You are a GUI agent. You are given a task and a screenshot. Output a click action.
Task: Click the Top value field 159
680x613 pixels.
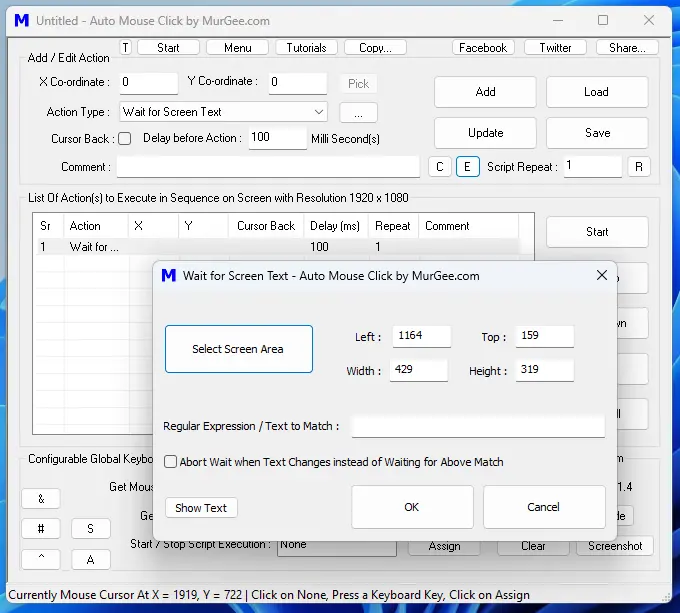[545, 336]
